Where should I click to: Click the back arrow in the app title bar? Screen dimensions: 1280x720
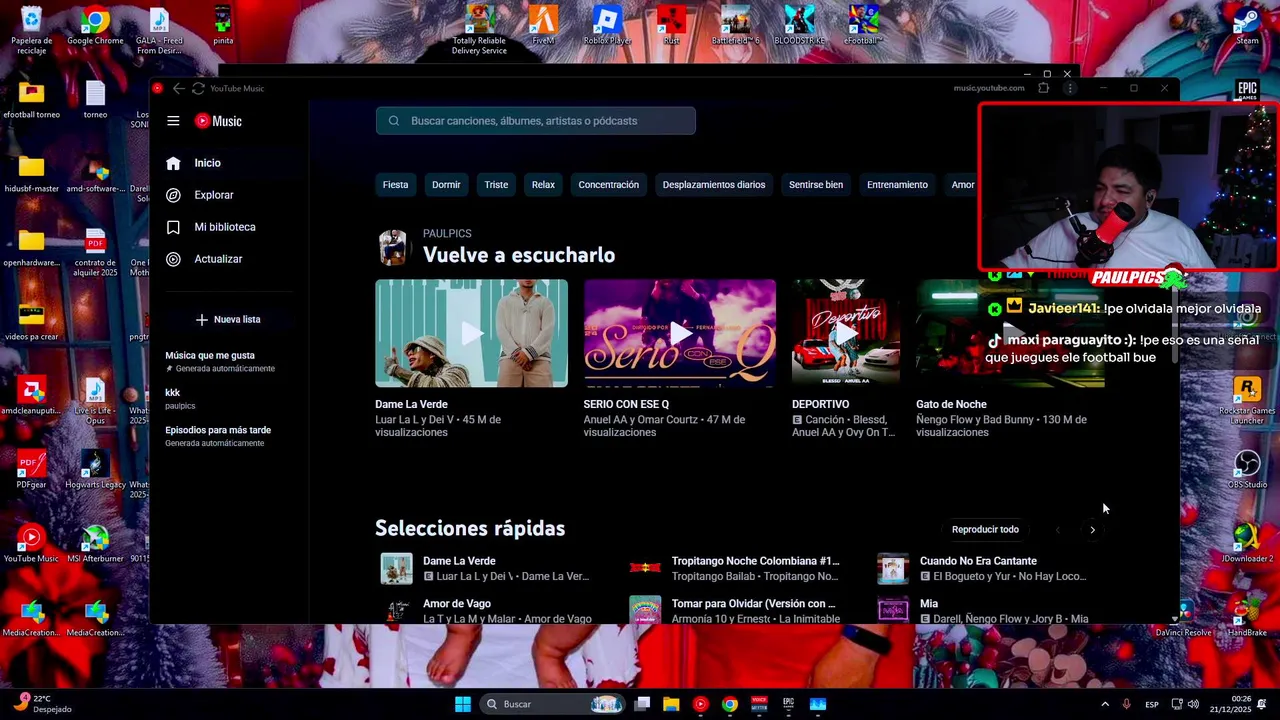tap(178, 88)
